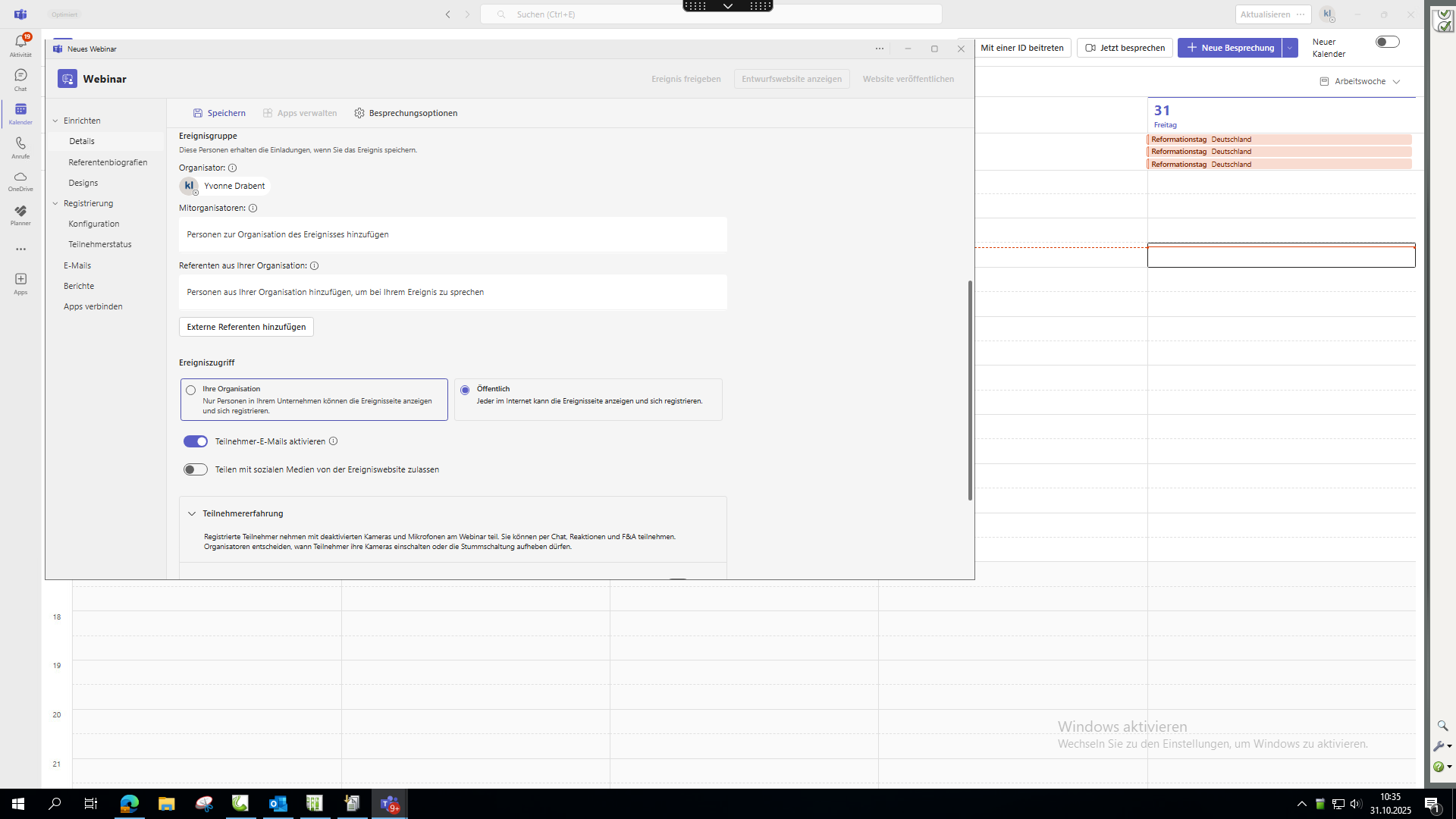Open the E-Mails navigation item

coord(77,265)
